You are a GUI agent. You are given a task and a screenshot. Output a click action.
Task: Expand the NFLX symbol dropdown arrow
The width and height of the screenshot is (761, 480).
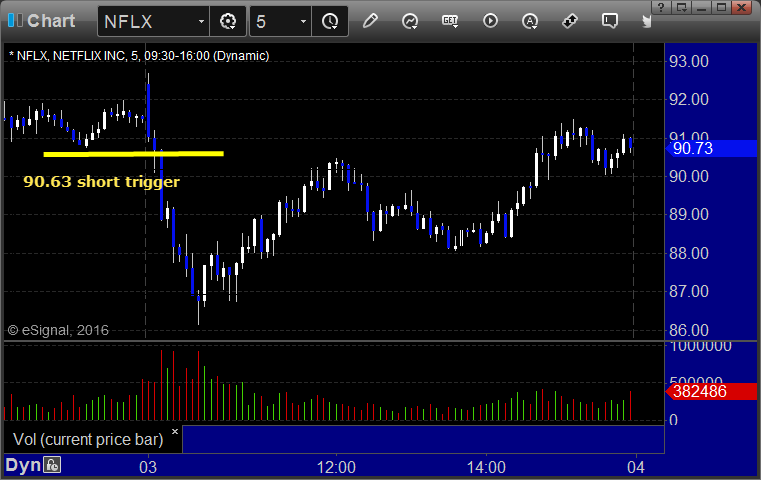201,21
